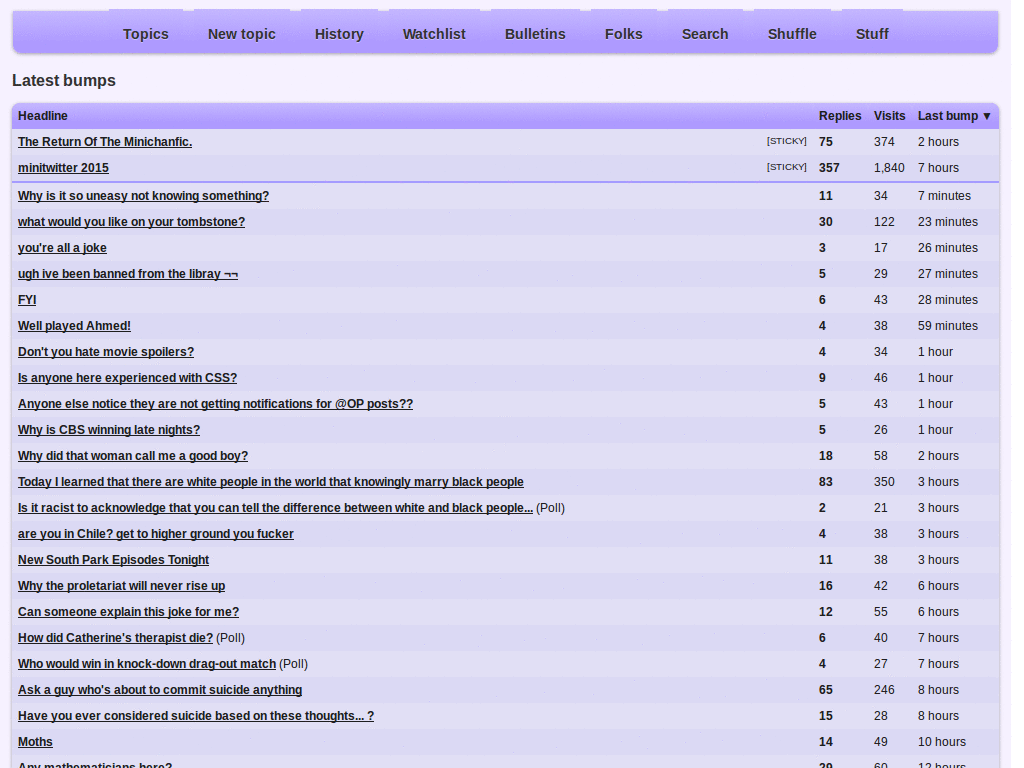Open the minitwitter 2015 sticky thread

click(x=63, y=167)
